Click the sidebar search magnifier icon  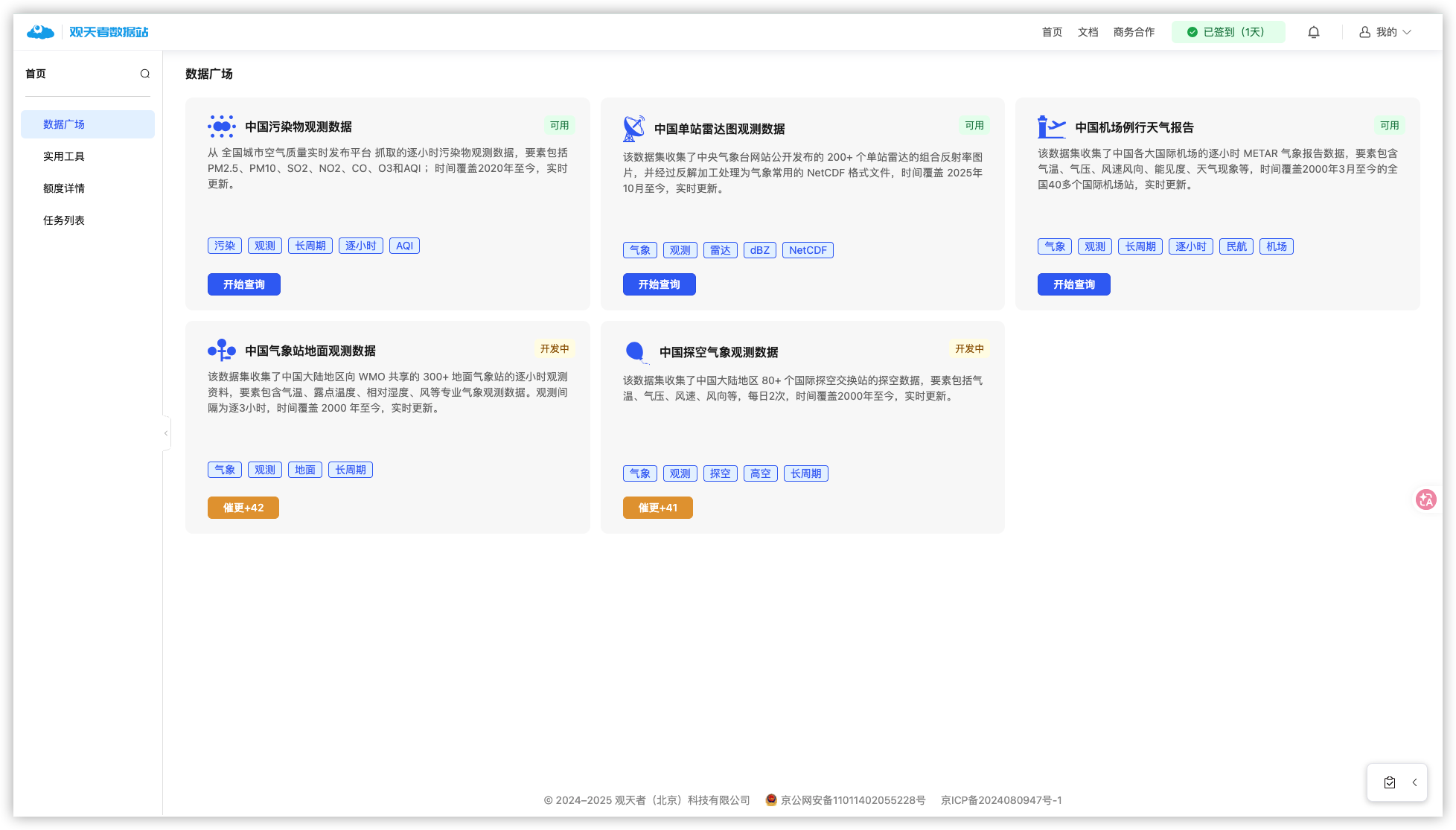tap(145, 74)
